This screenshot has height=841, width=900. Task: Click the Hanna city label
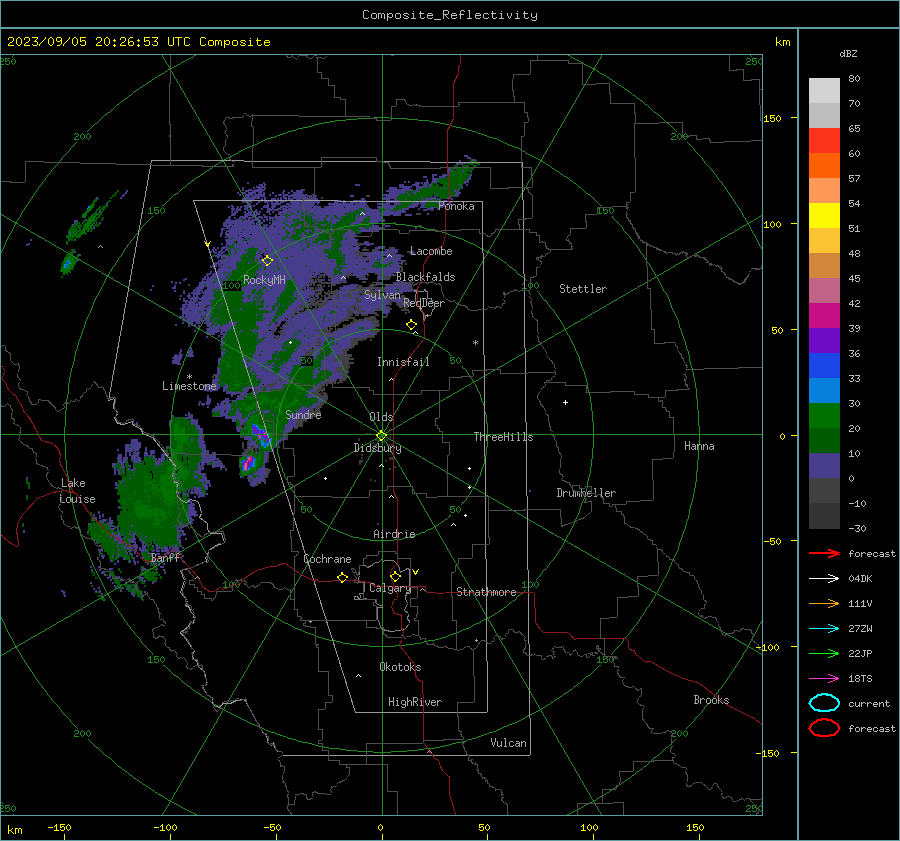coord(699,446)
